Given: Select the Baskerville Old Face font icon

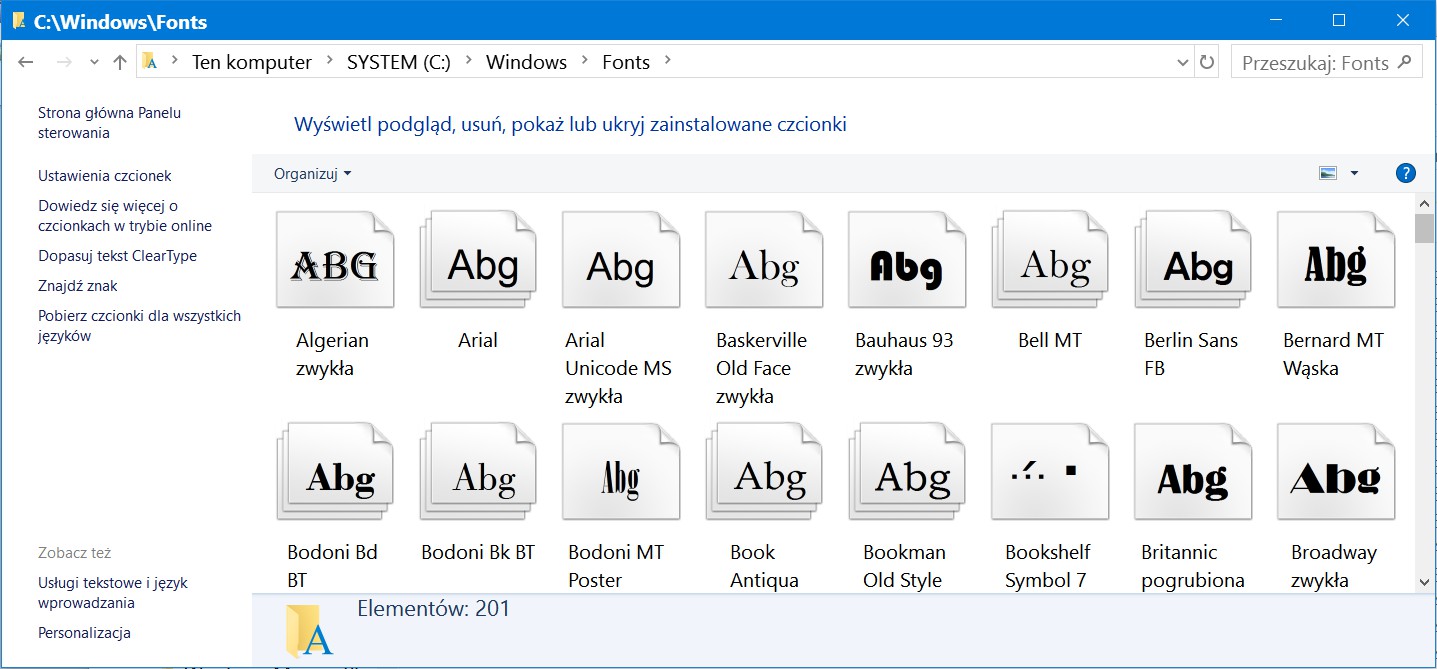Looking at the screenshot, I should (x=763, y=259).
